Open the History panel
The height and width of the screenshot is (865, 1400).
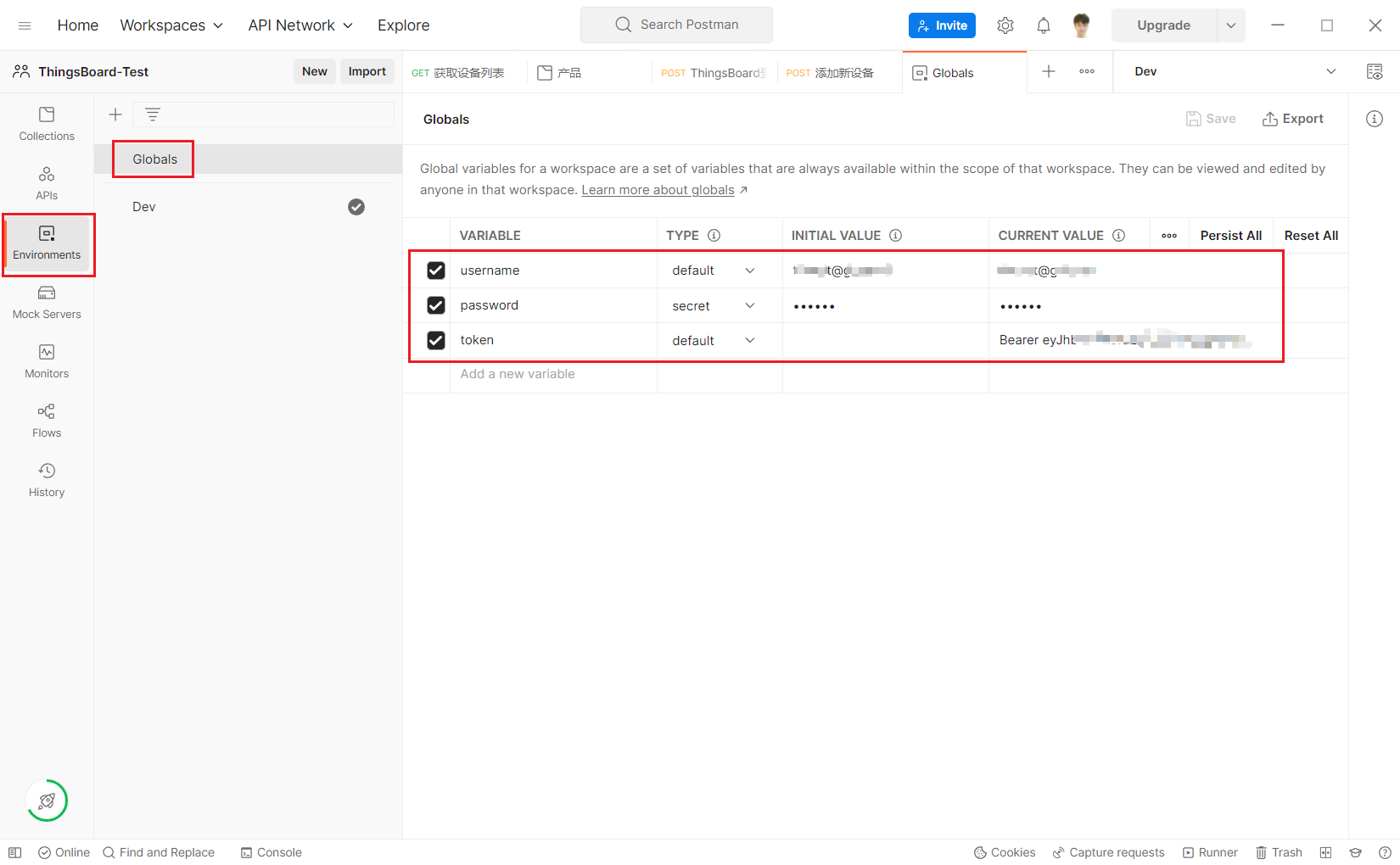pos(47,480)
